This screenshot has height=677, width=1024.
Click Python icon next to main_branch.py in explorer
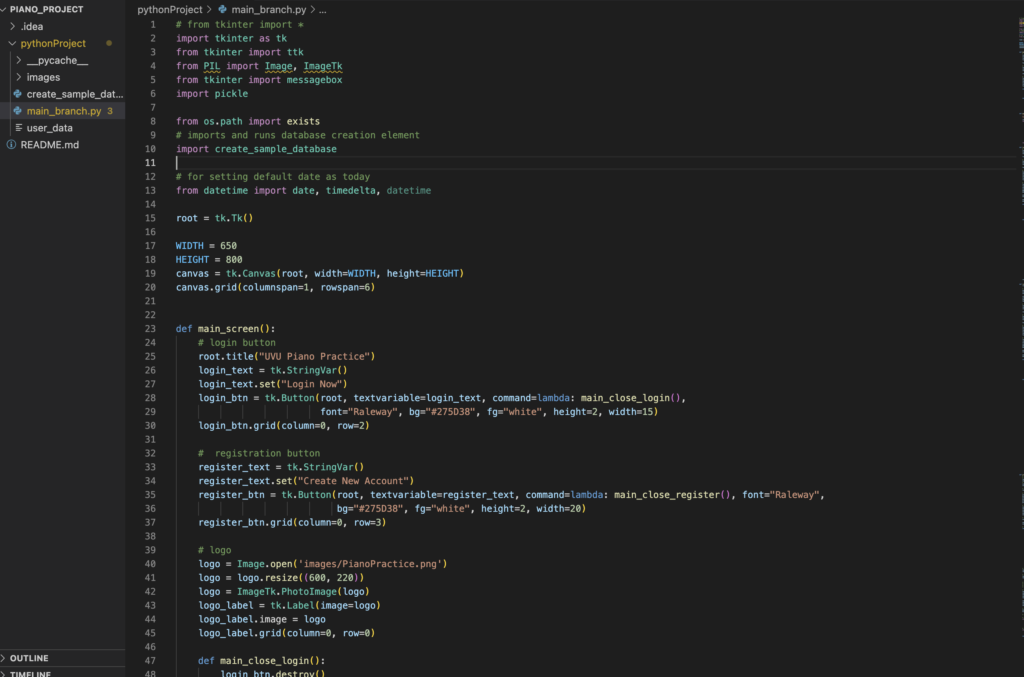click(x=18, y=111)
